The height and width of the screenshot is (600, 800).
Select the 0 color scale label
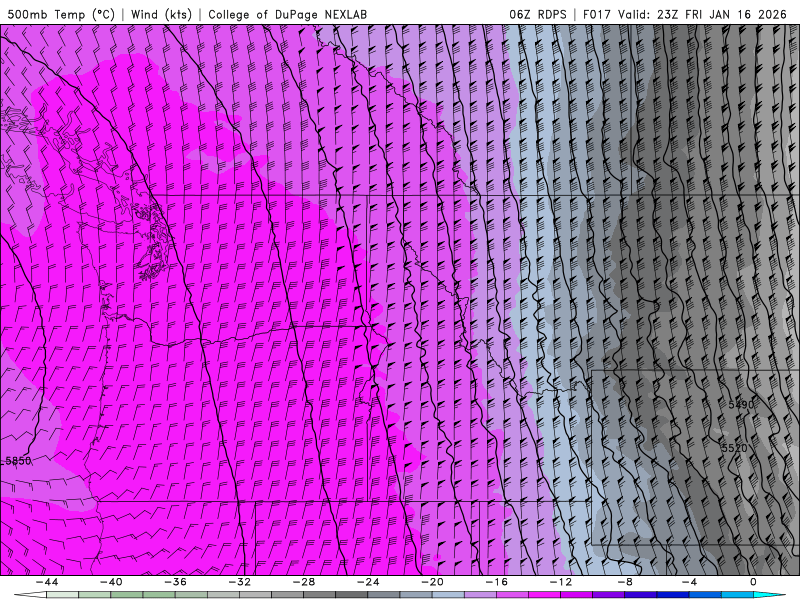(753, 582)
